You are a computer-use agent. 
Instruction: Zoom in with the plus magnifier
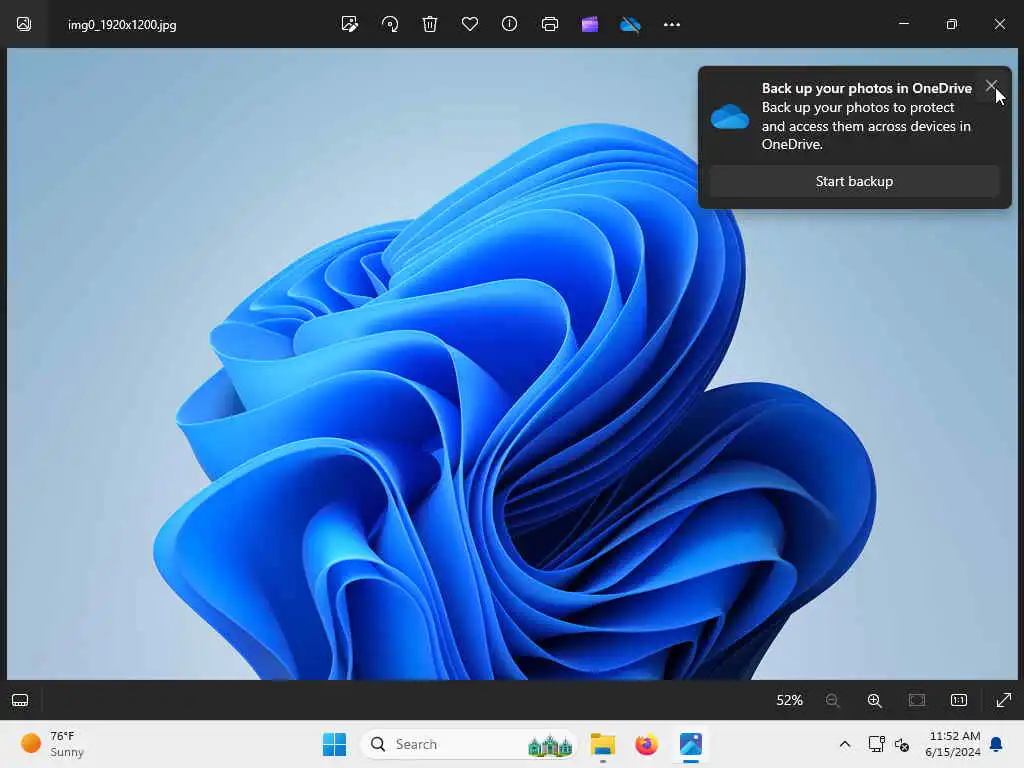click(x=874, y=700)
